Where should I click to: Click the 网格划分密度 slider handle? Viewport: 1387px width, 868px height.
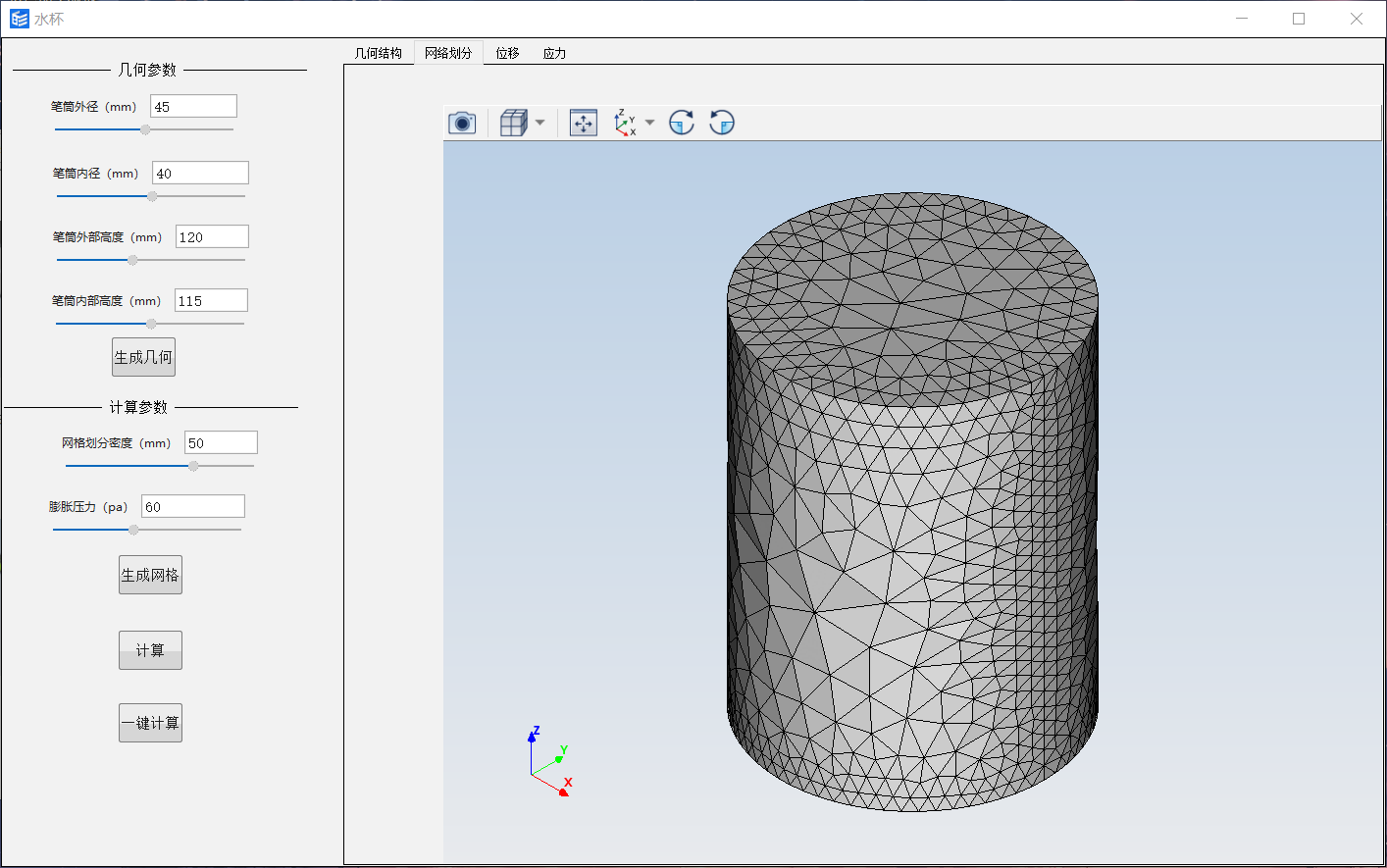click(193, 466)
